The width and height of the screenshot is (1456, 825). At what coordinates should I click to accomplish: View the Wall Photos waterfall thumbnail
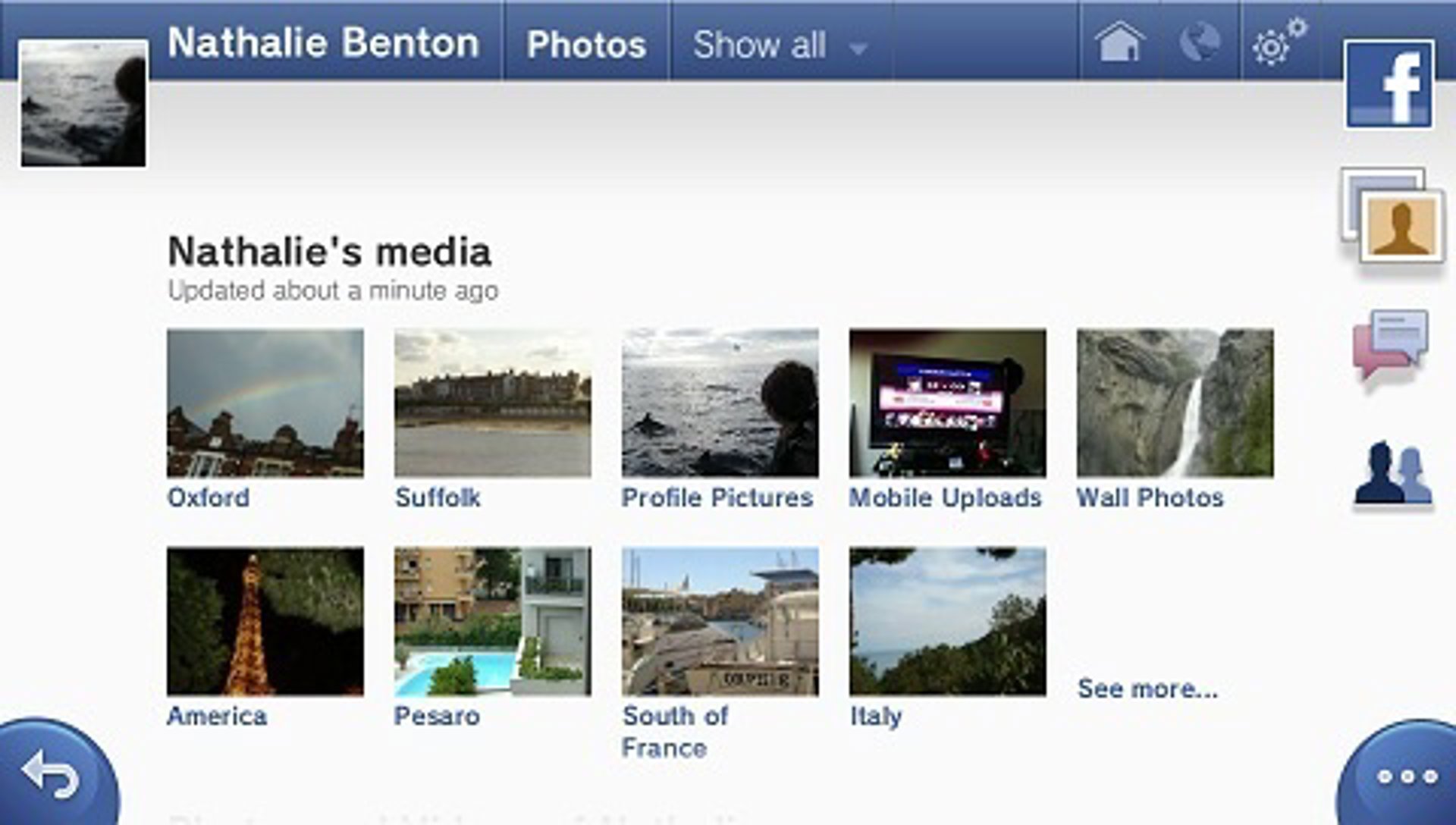tap(1175, 403)
